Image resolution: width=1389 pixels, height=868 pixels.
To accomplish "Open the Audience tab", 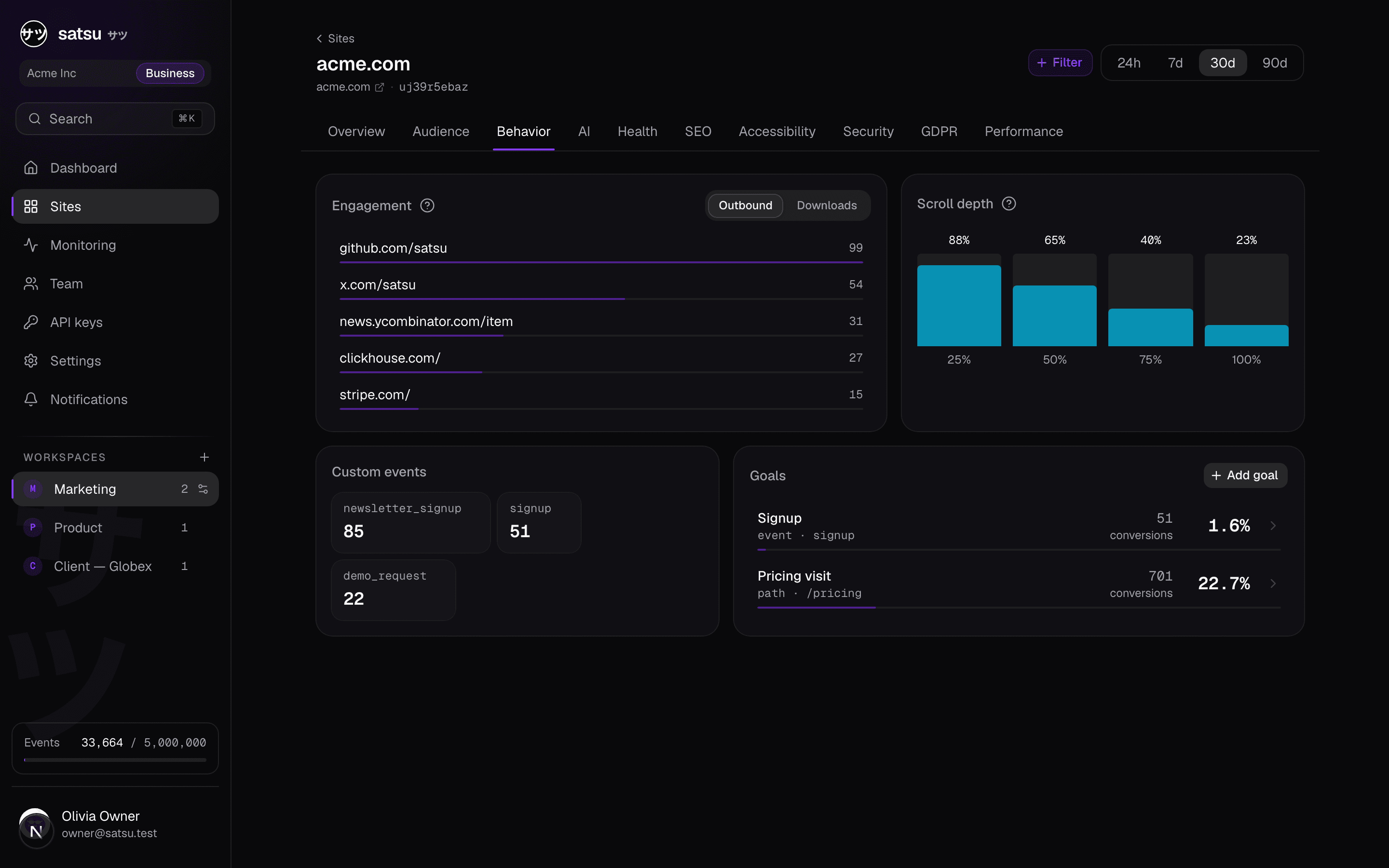I will [x=441, y=132].
